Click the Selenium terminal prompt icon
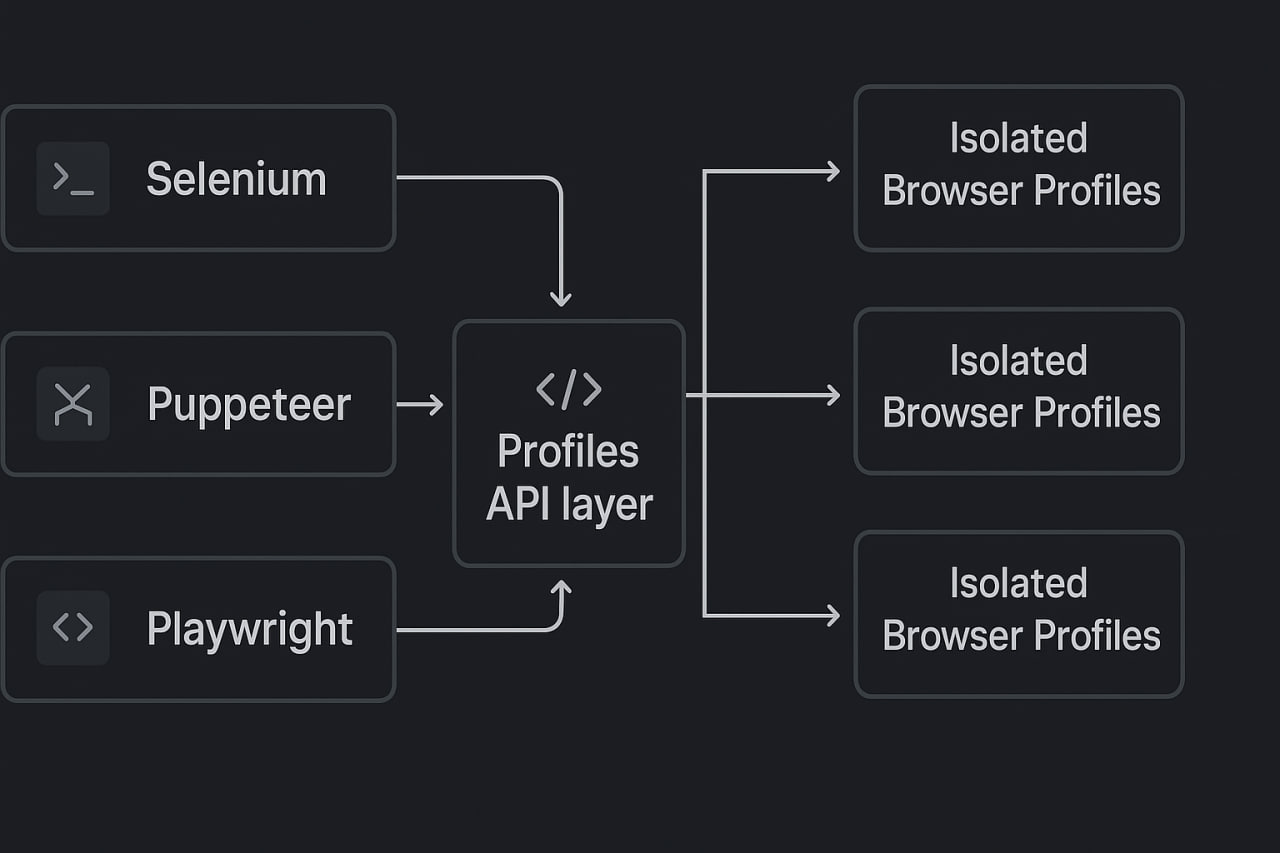 point(73,179)
